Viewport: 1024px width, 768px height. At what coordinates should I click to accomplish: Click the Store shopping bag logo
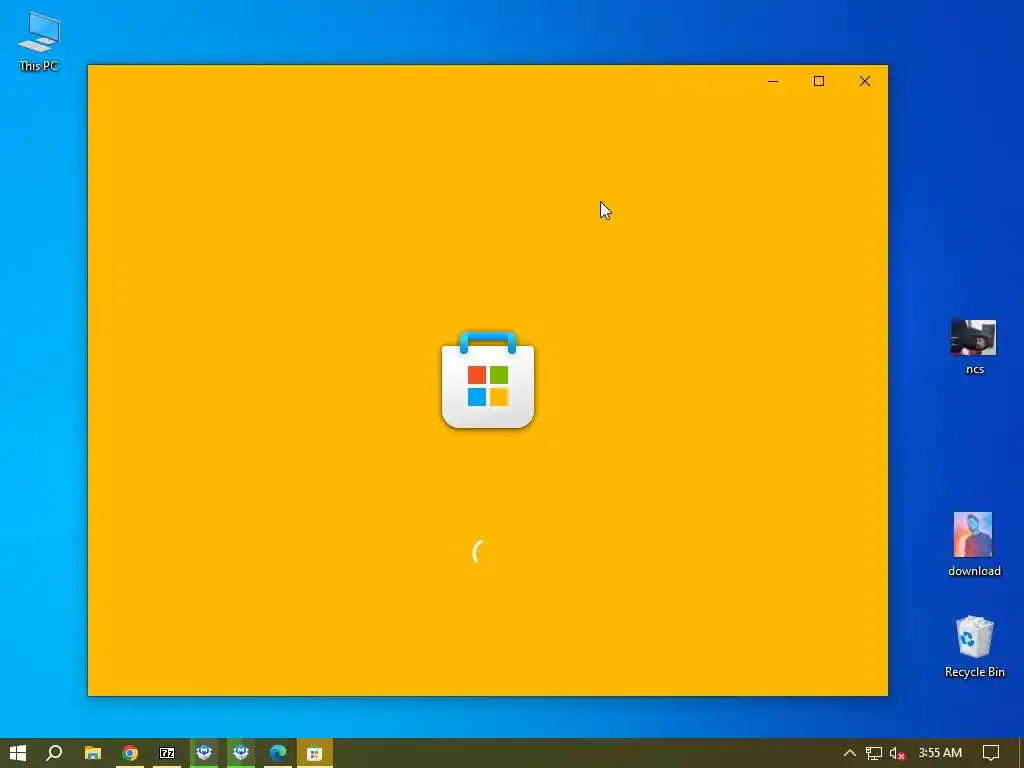[x=488, y=380]
